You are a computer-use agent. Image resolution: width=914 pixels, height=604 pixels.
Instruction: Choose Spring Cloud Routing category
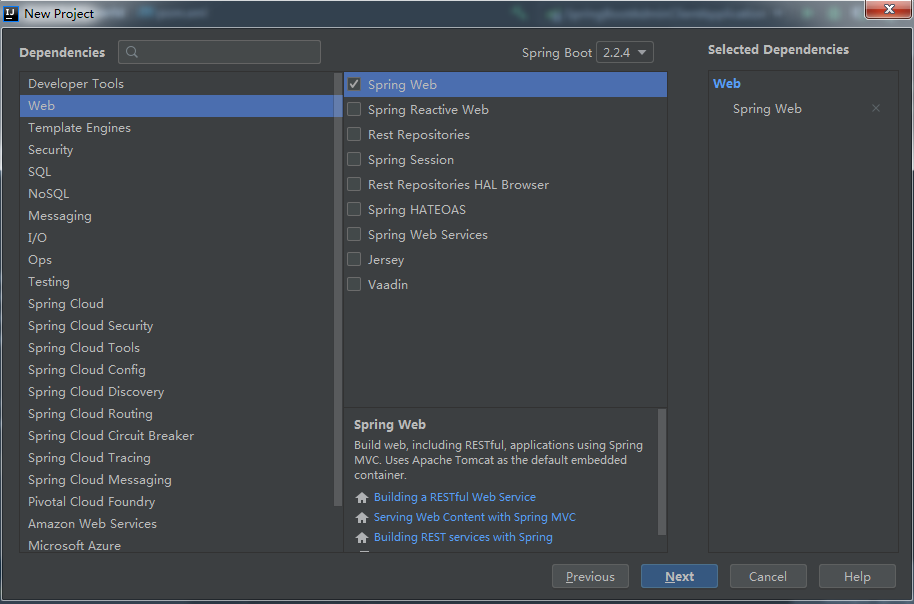[177, 414]
